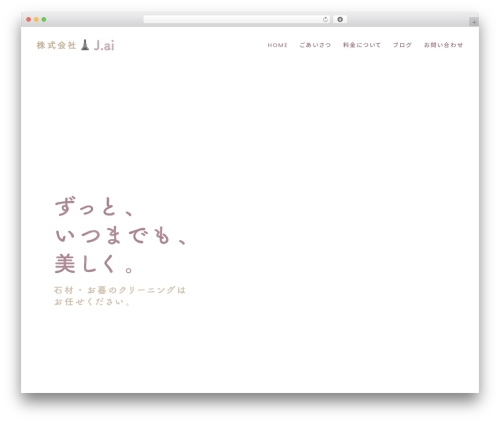Click the headline line いつまでも、
Image resolution: width=500 pixels, height=423 pixels.
pos(121,235)
